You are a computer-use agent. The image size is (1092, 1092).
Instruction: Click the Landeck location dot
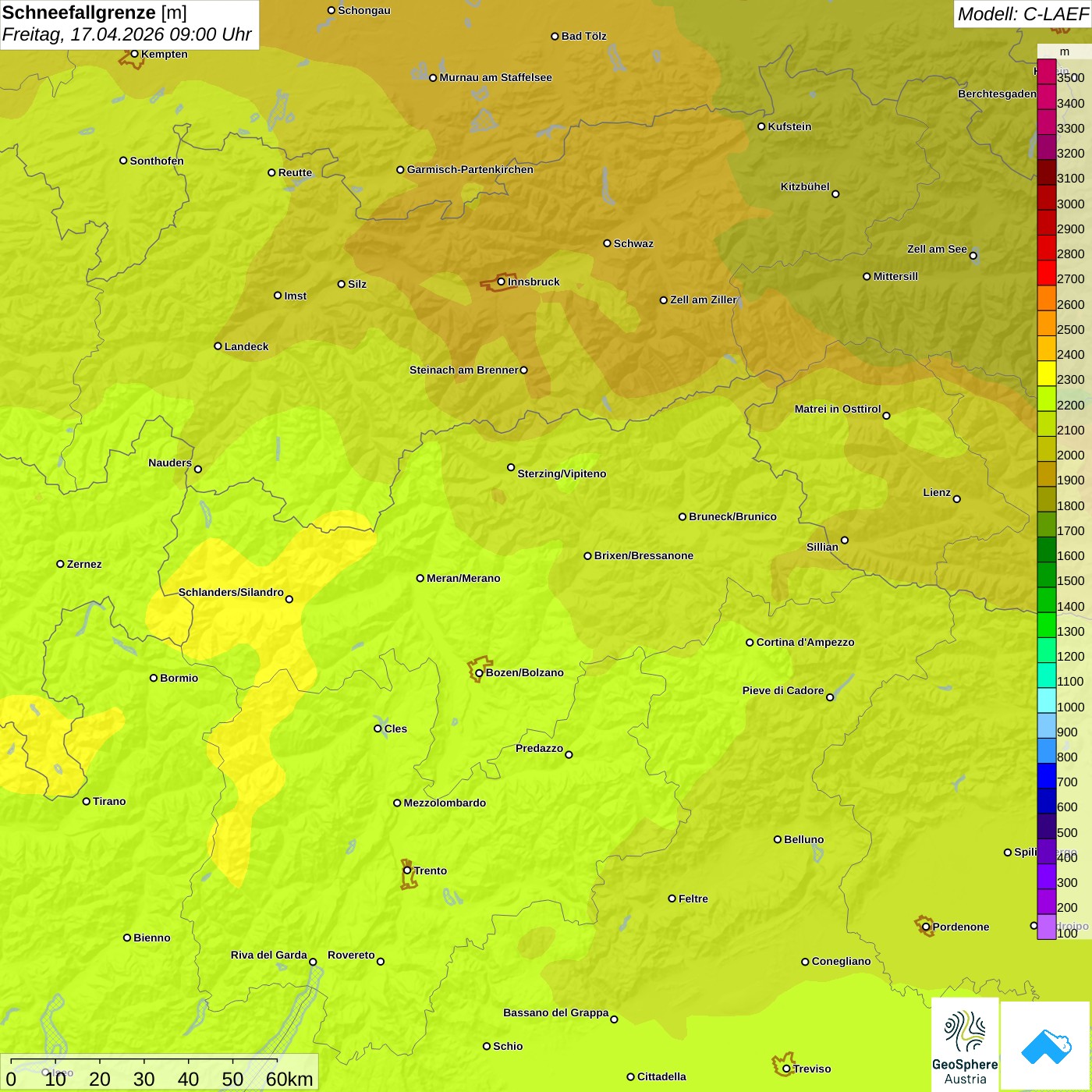click(x=218, y=346)
